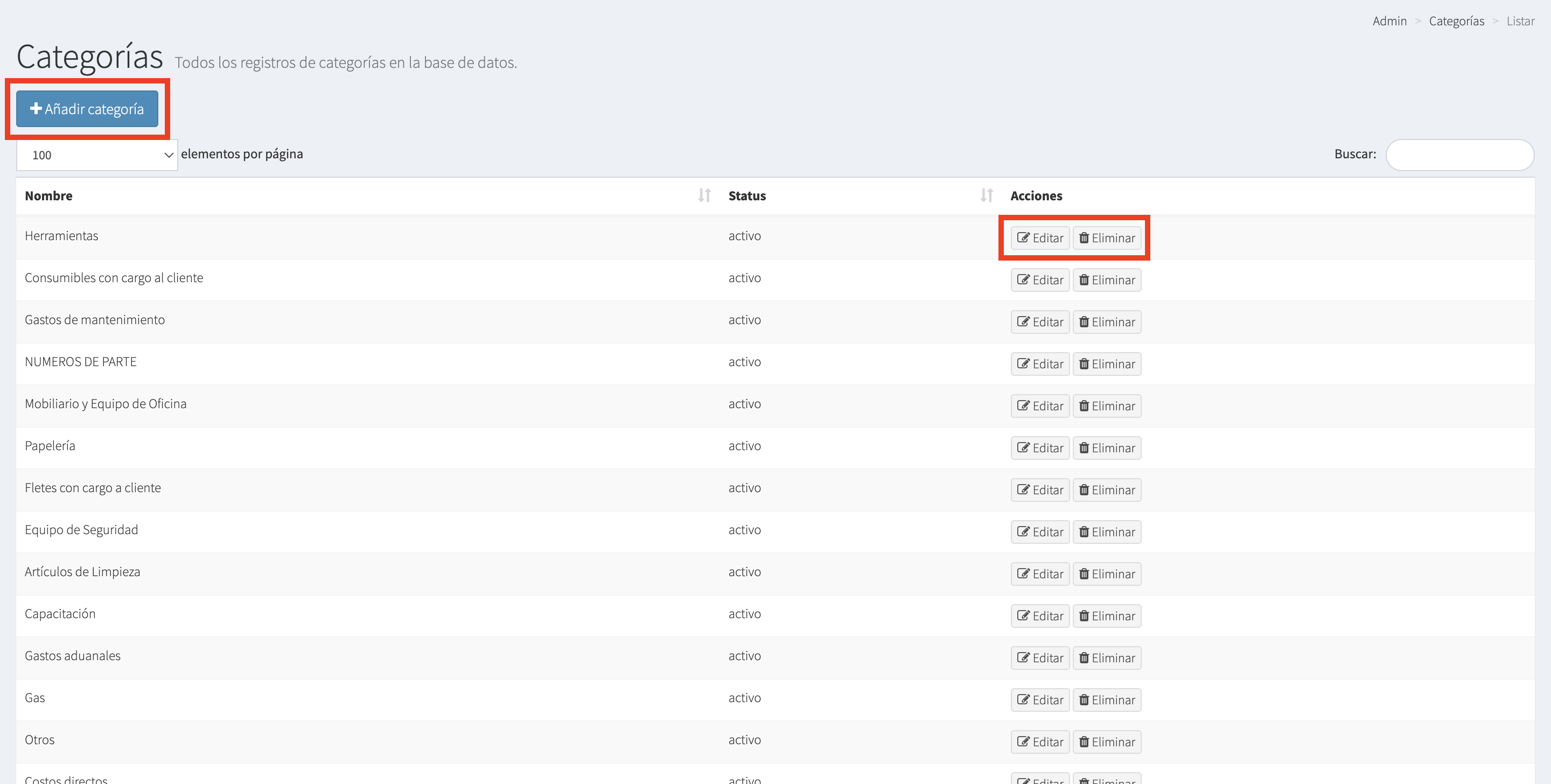Click the trash icon for Papelería row
The width and height of the screenshot is (1551, 784).
click(1084, 447)
